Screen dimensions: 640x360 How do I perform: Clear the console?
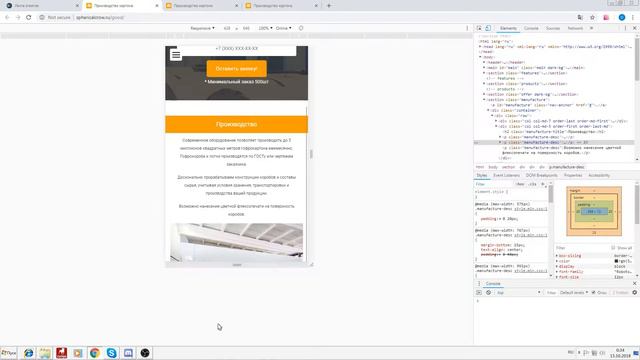489,293
